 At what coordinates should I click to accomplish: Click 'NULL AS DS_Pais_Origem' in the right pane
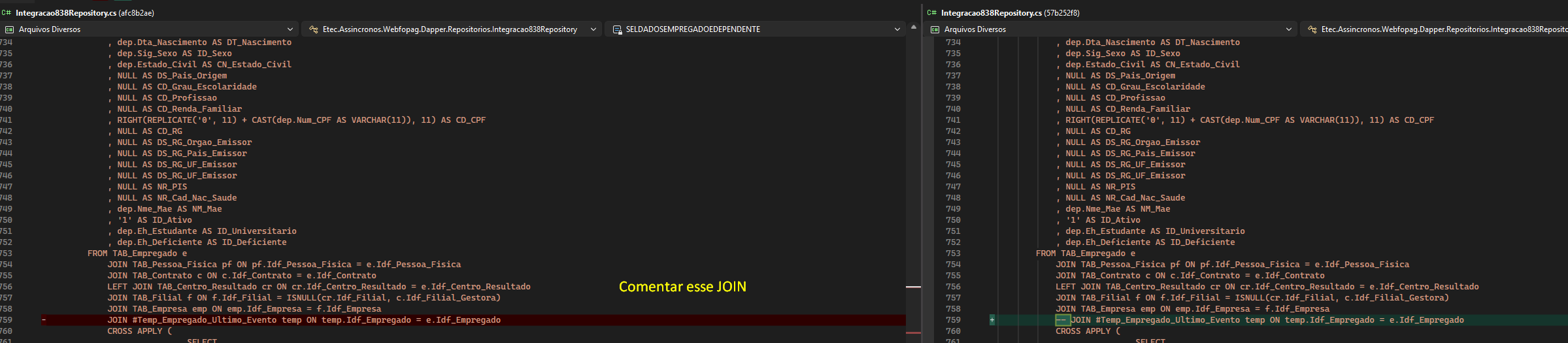click(1120, 76)
